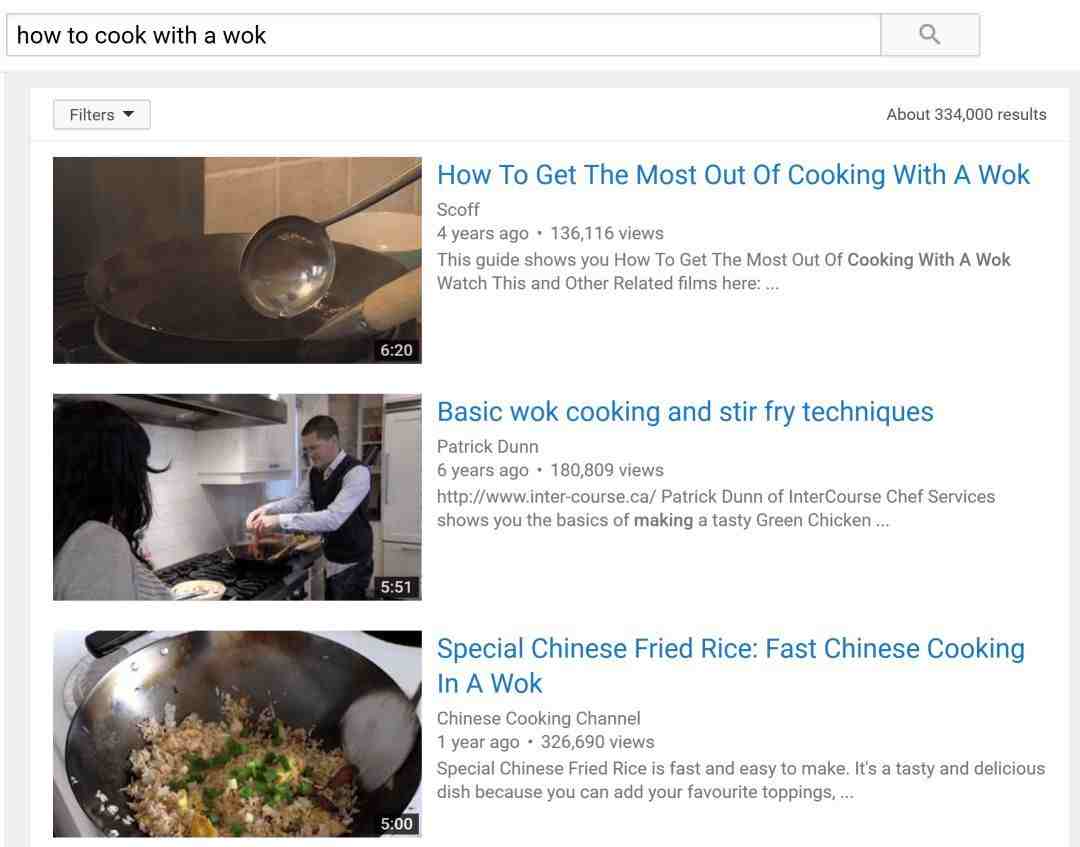
Task: Visit the Chinese Cooking Channel page
Action: point(539,718)
